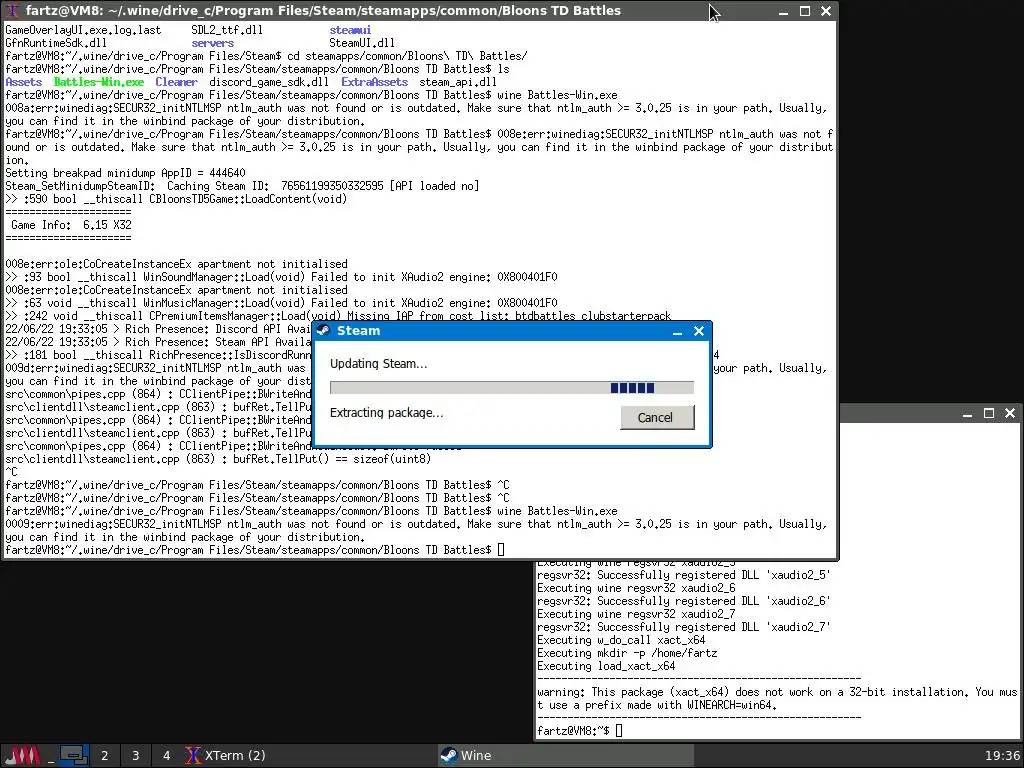This screenshot has height=768, width=1024.
Task: Maximize the Bloons TD Battles terminal window
Action: pos(805,11)
